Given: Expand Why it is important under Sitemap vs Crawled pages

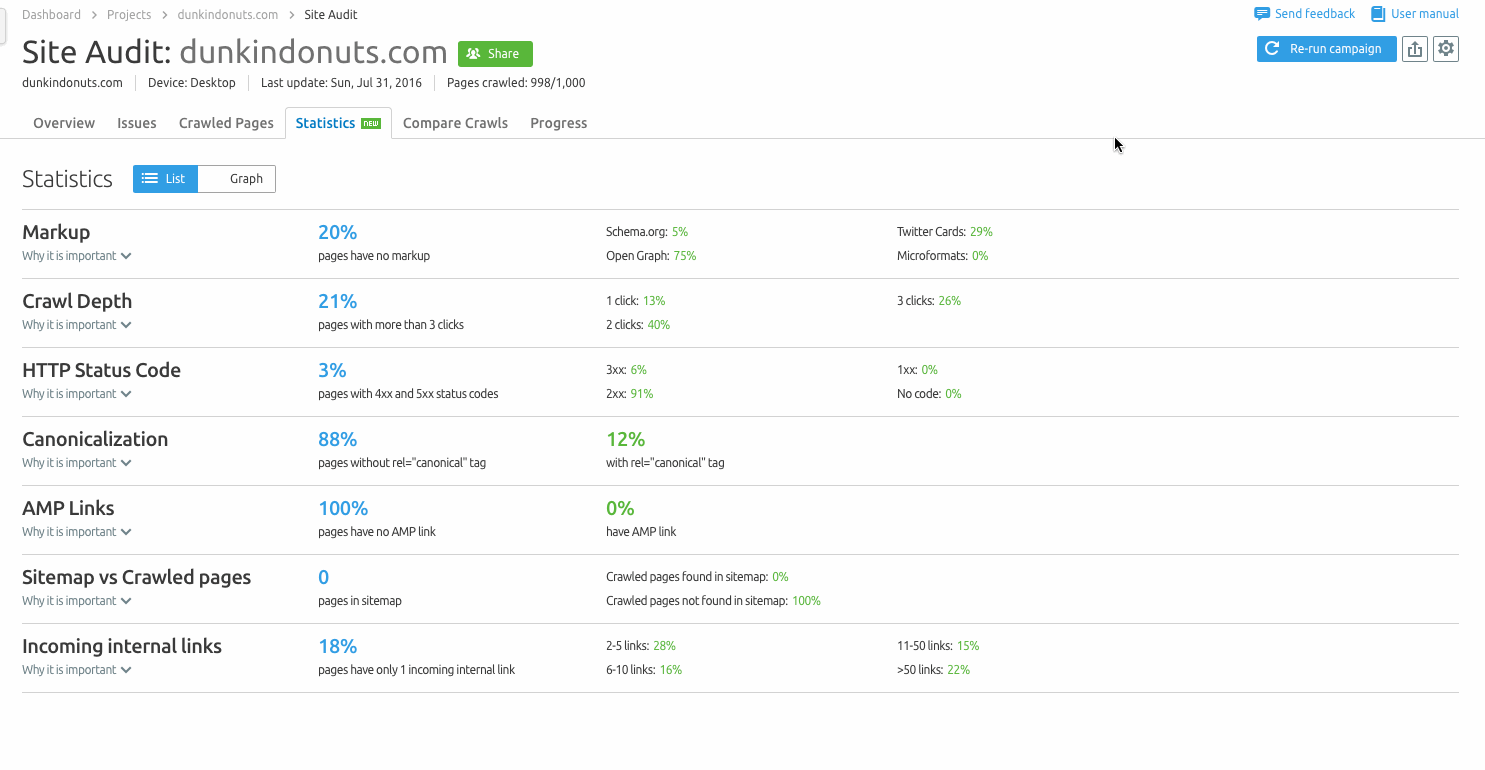Looking at the screenshot, I should [x=77, y=601].
